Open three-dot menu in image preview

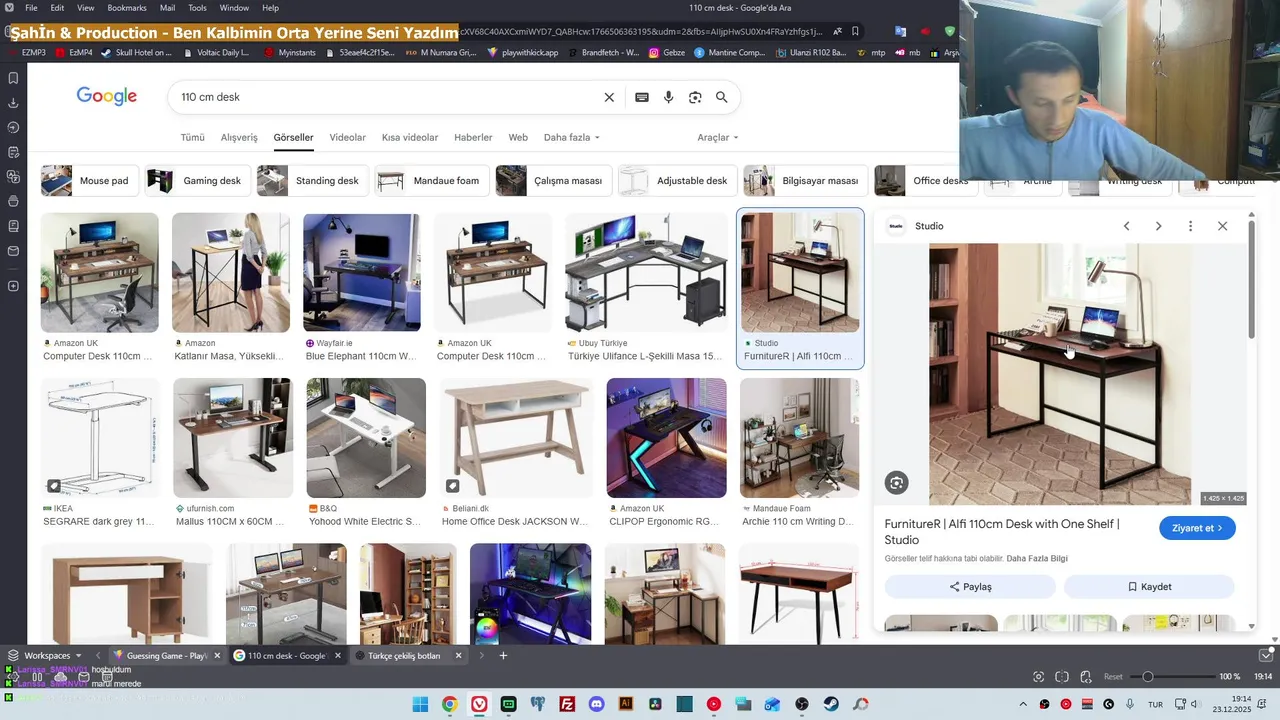click(x=1190, y=226)
